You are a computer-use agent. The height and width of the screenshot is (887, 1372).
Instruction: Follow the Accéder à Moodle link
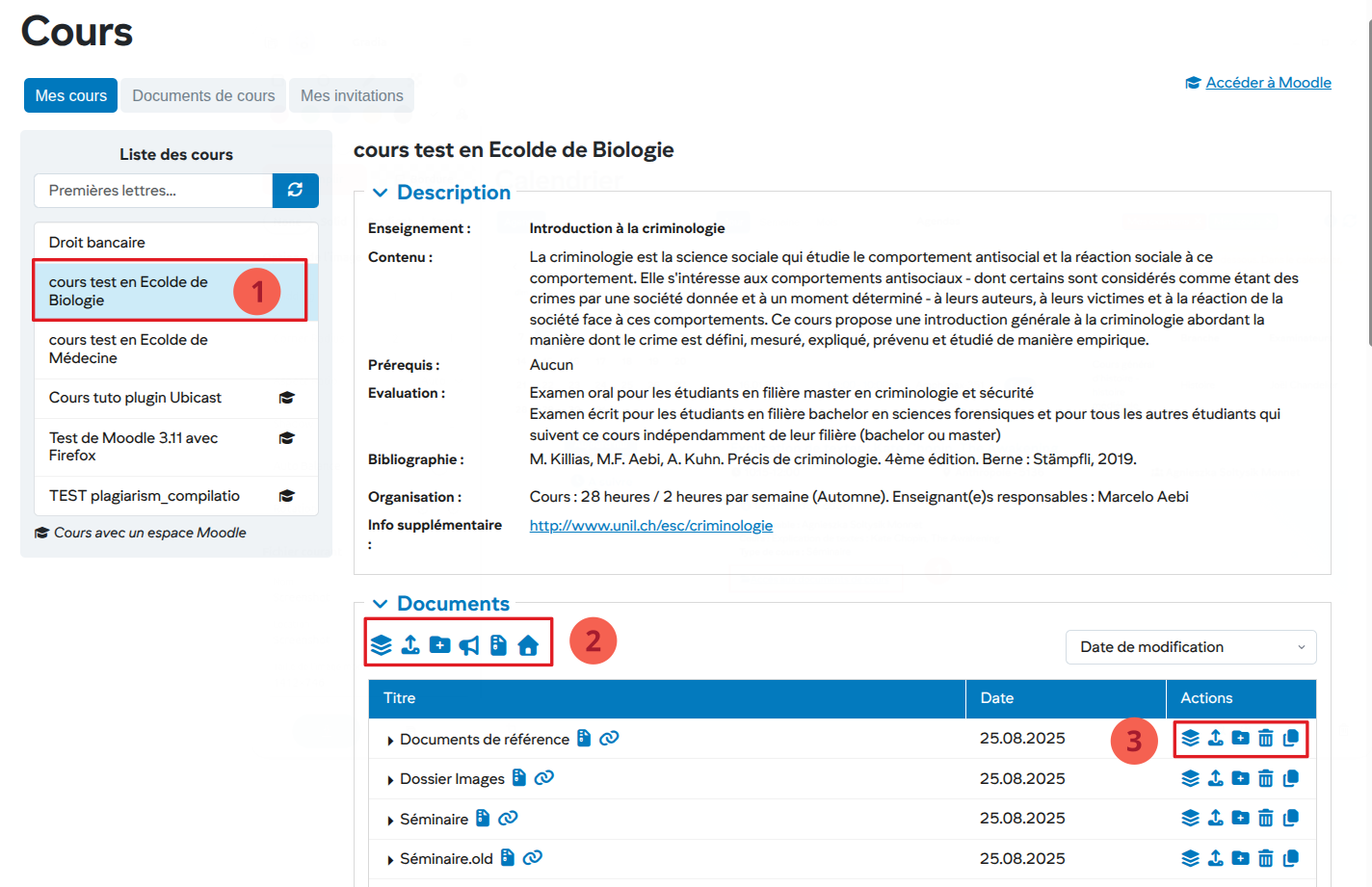(1268, 83)
